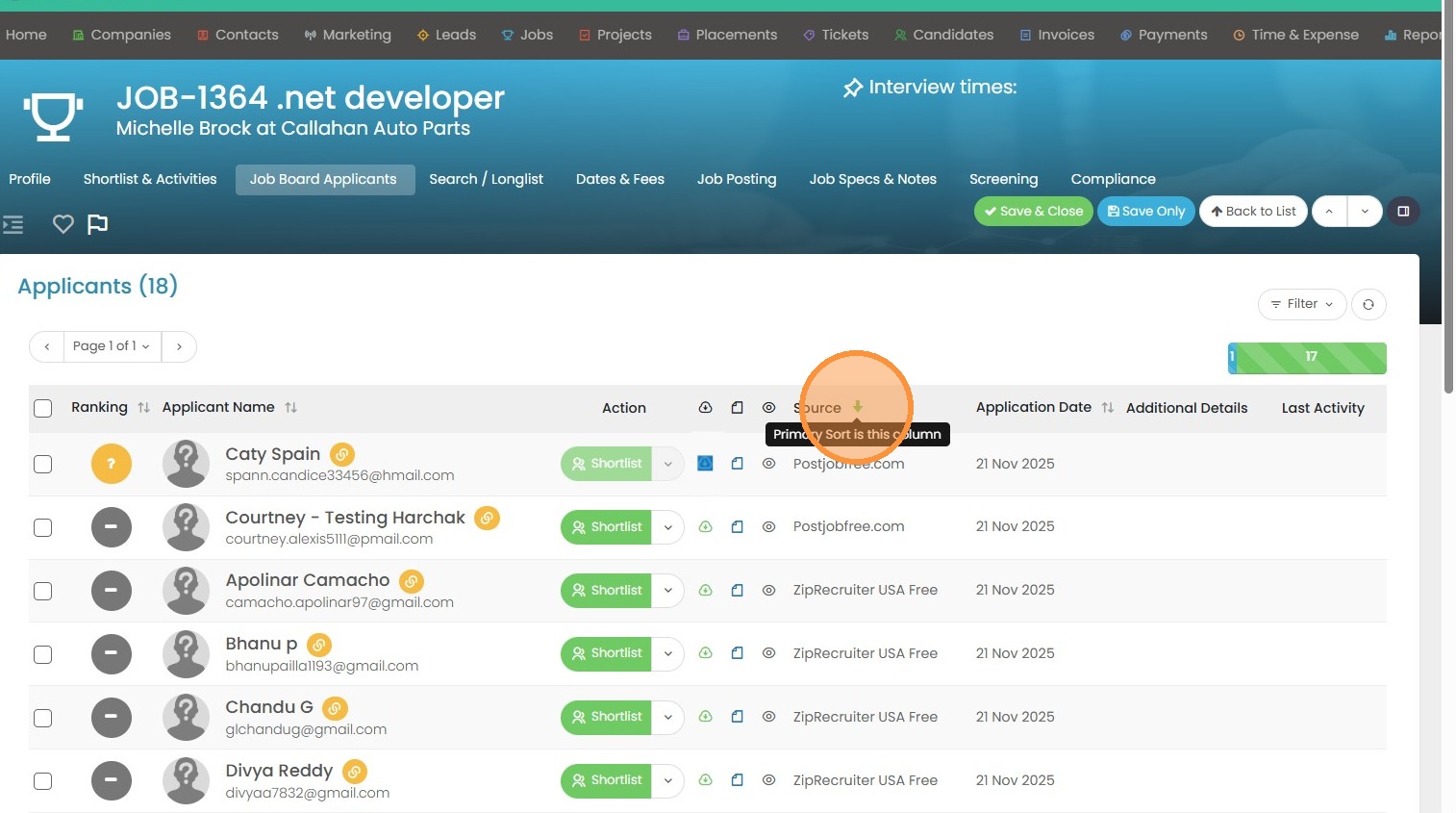Click link badge beside Caty Spain
Screen dimensions: 1456x813
click(x=342, y=454)
